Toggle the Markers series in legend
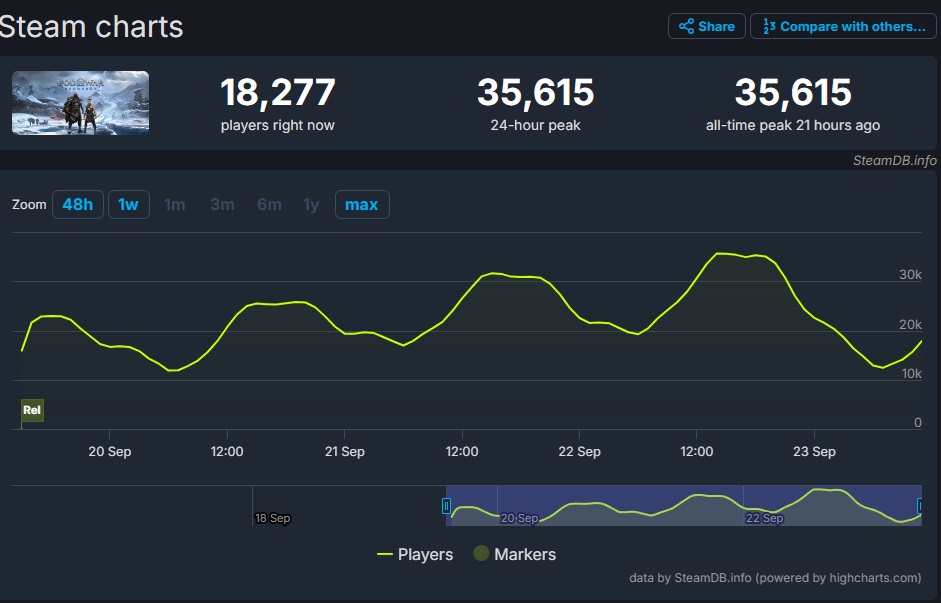 point(515,554)
